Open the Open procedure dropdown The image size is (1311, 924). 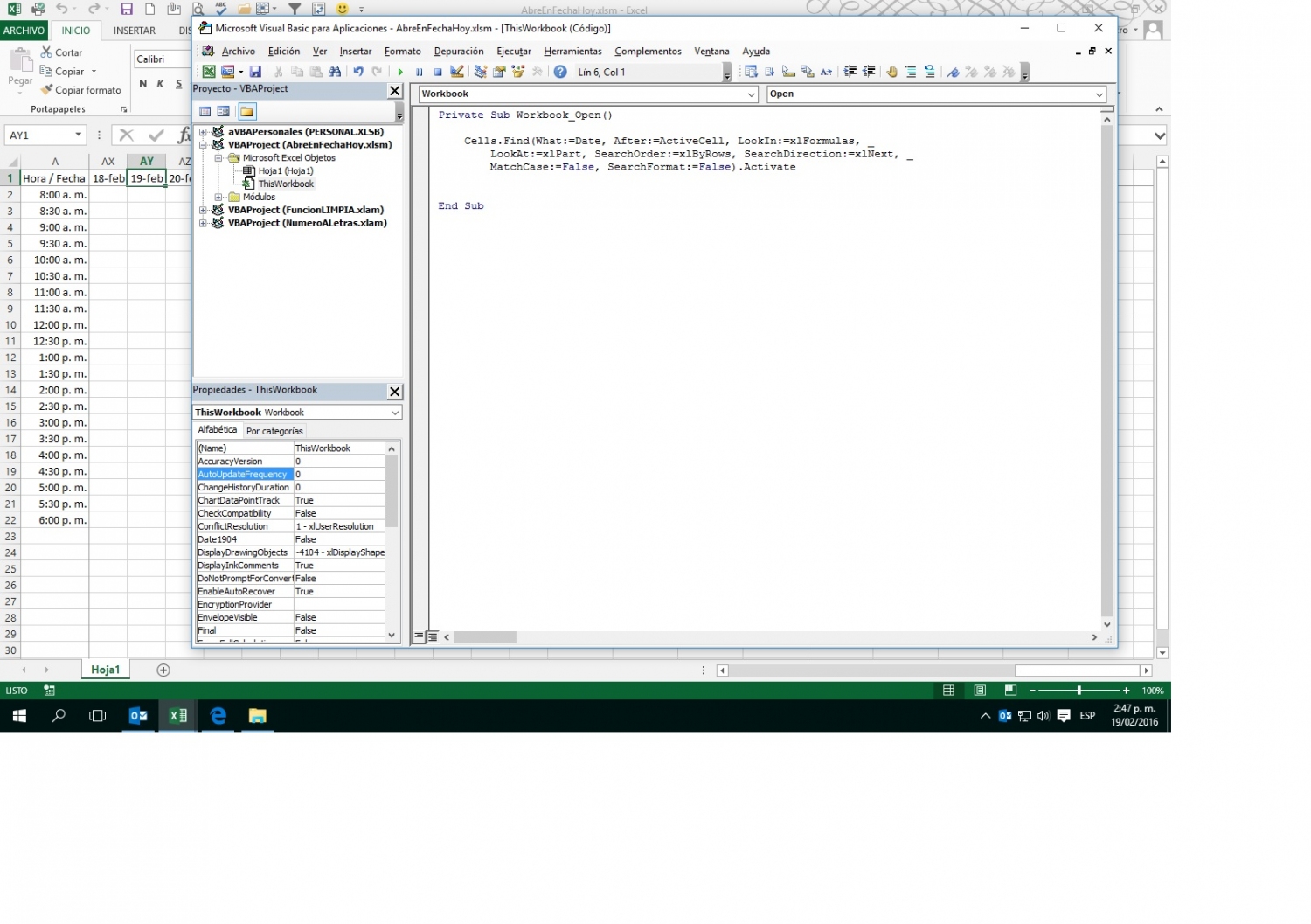tap(1099, 94)
